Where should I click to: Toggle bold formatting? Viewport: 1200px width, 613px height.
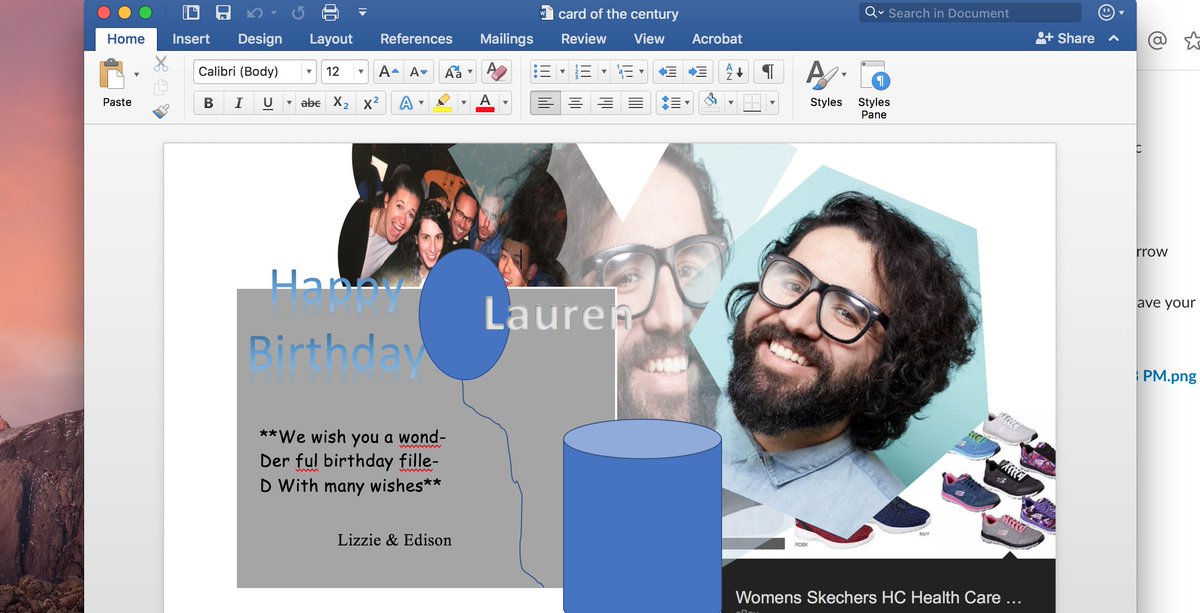pyautogui.click(x=208, y=102)
